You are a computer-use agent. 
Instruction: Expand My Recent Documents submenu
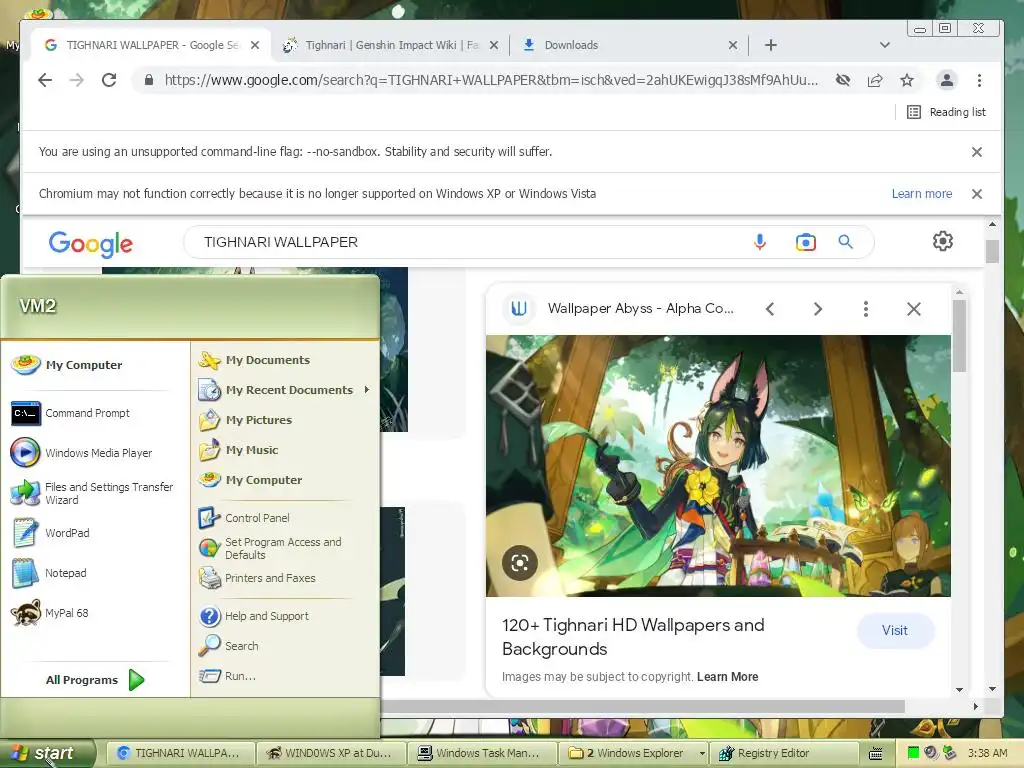pos(284,390)
